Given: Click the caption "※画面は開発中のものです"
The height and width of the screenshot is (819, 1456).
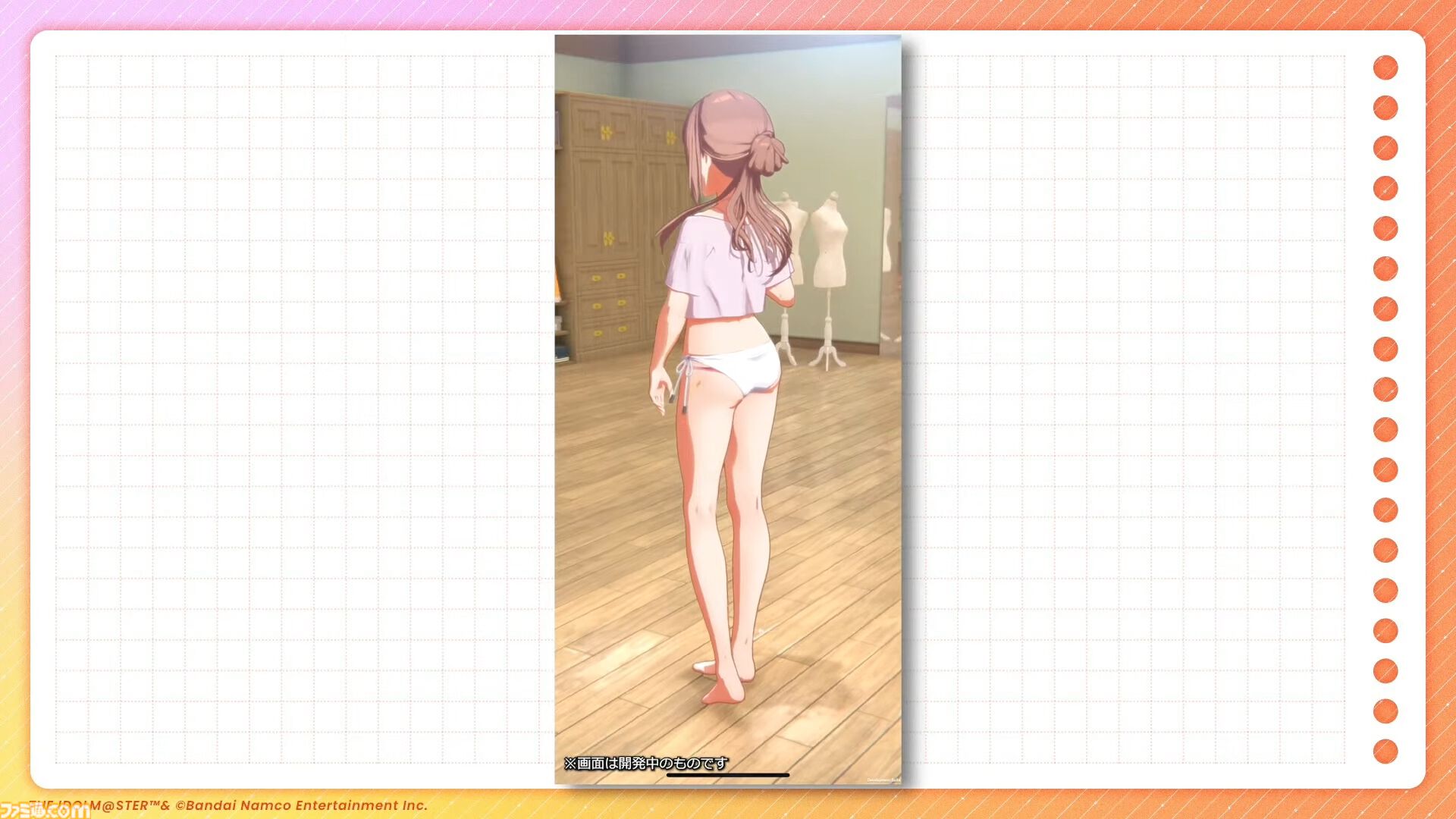Looking at the screenshot, I should (x=645, y=763).
